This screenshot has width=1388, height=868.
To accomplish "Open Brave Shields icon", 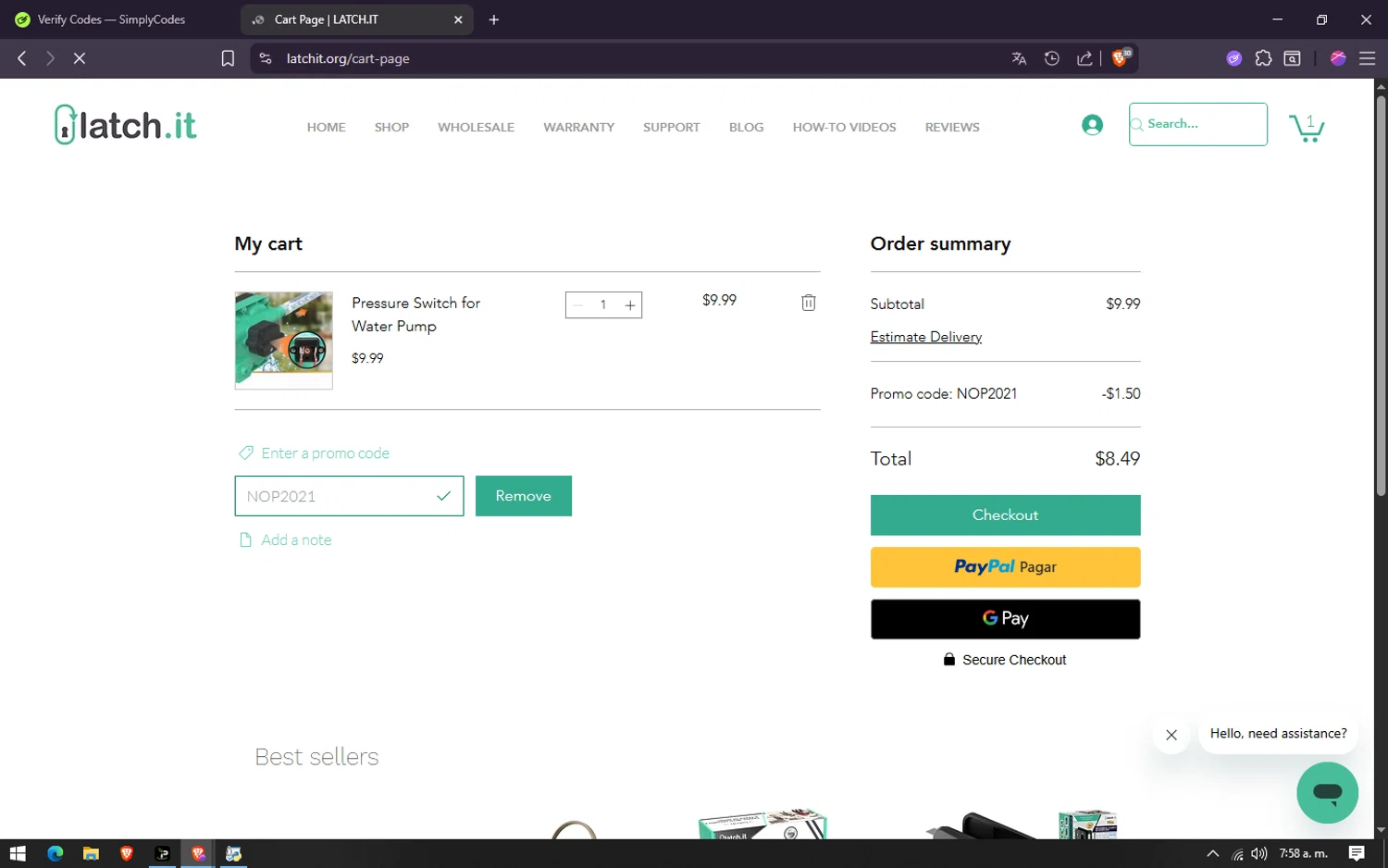I will tap(1121, 57).
